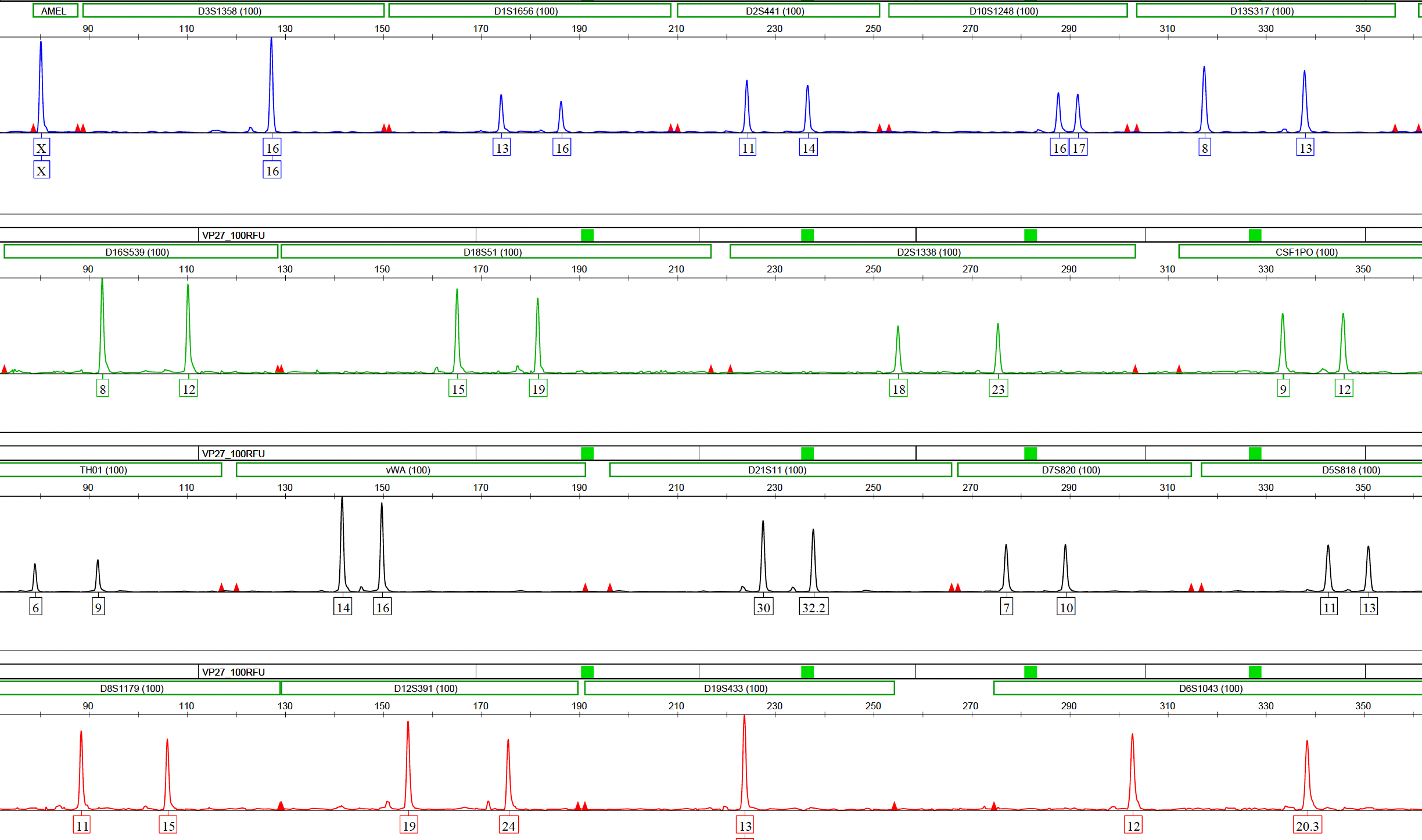Select the D3S1358 (100) locus bar
The image size is (1422, 840).
(233, 11)
